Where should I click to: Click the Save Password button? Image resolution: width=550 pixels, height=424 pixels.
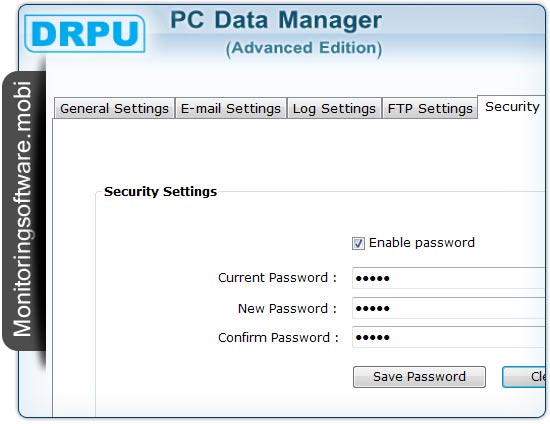(x=420, y=377)
